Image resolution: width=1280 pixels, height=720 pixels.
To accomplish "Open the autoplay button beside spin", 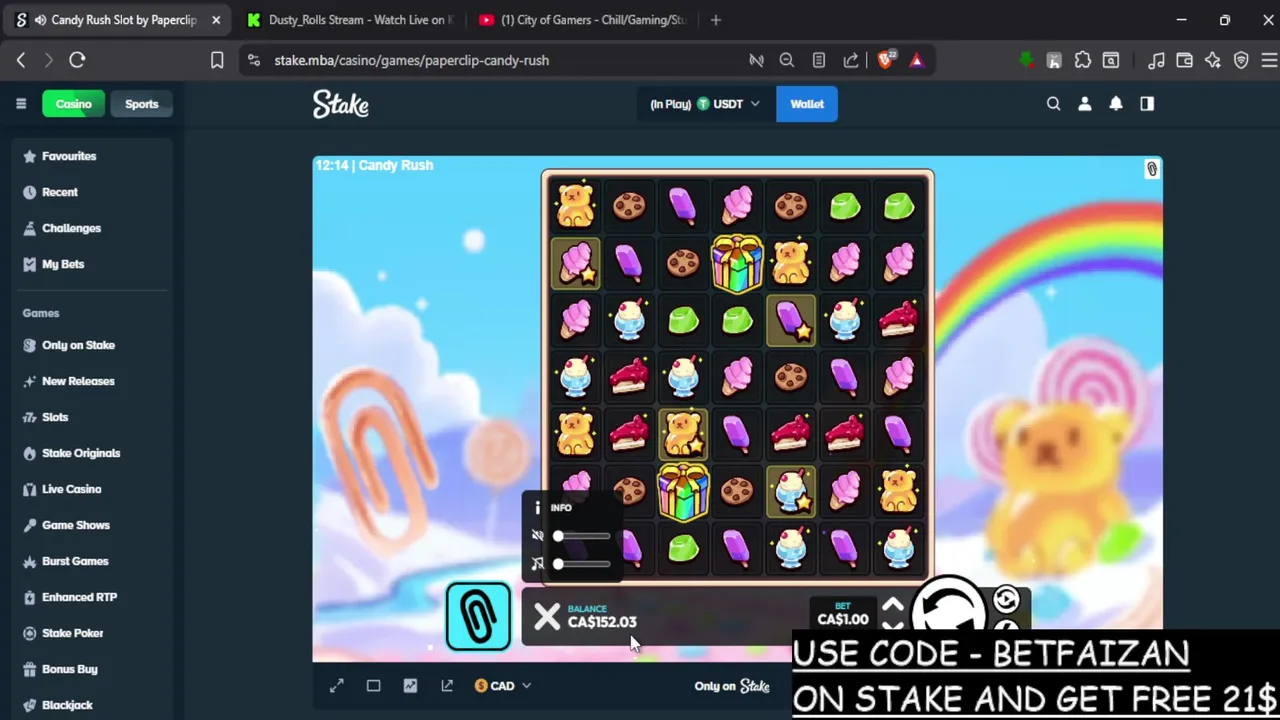I will pyautogui.click(x=1006, y=600).
